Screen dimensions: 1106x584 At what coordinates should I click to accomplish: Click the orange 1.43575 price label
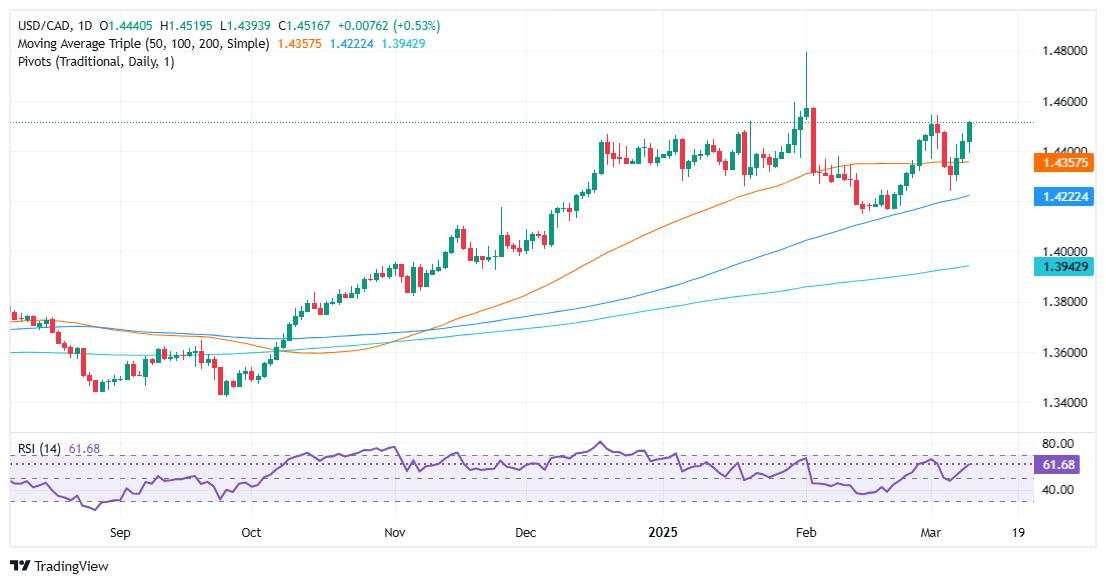tap(1063, 163)
